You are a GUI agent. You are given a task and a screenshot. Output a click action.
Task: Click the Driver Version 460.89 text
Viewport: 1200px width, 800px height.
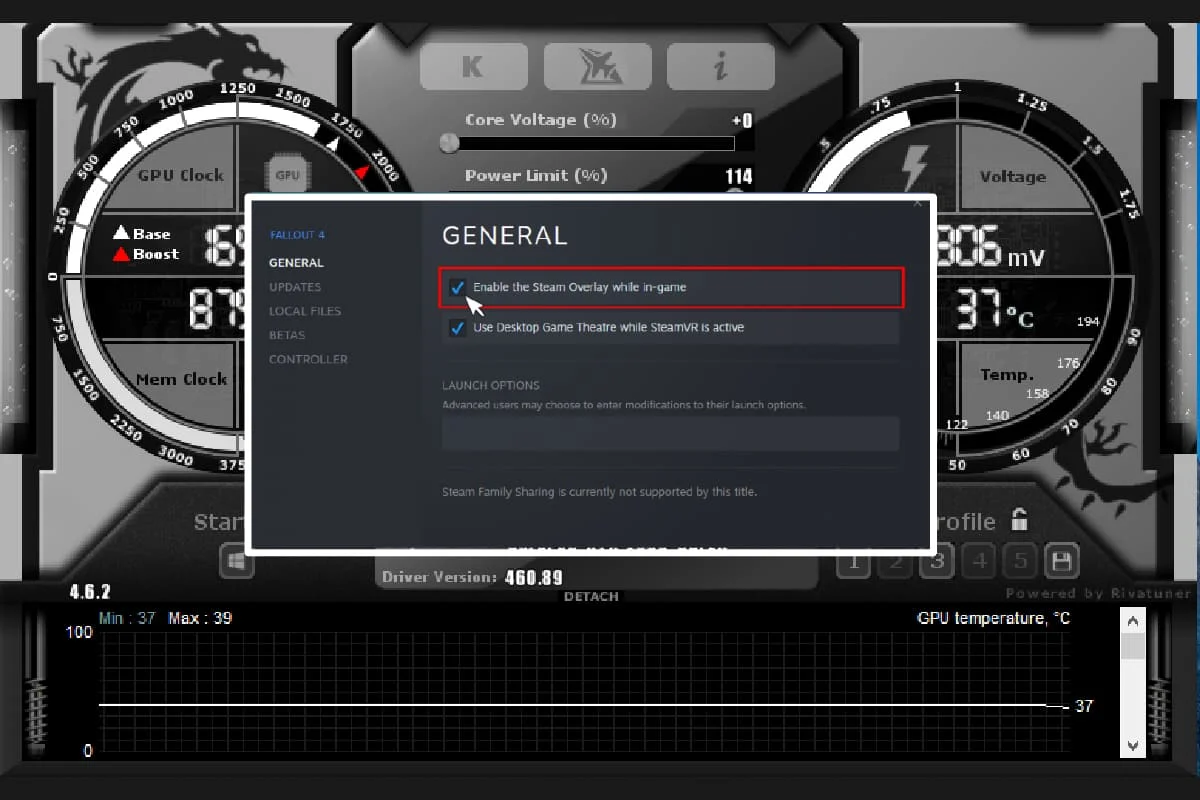click(472, 577)
